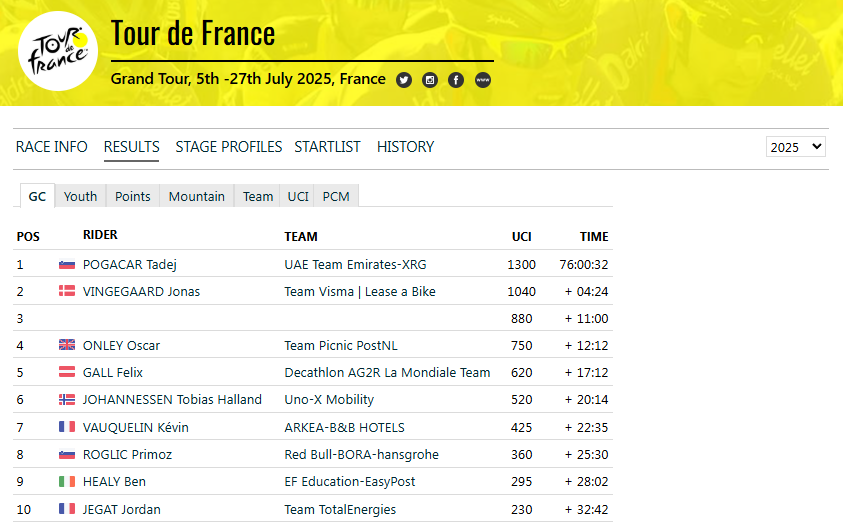Screen dimensions: 843x527
Task: Open Team TotalEnergies
Action: click(340, 509)
